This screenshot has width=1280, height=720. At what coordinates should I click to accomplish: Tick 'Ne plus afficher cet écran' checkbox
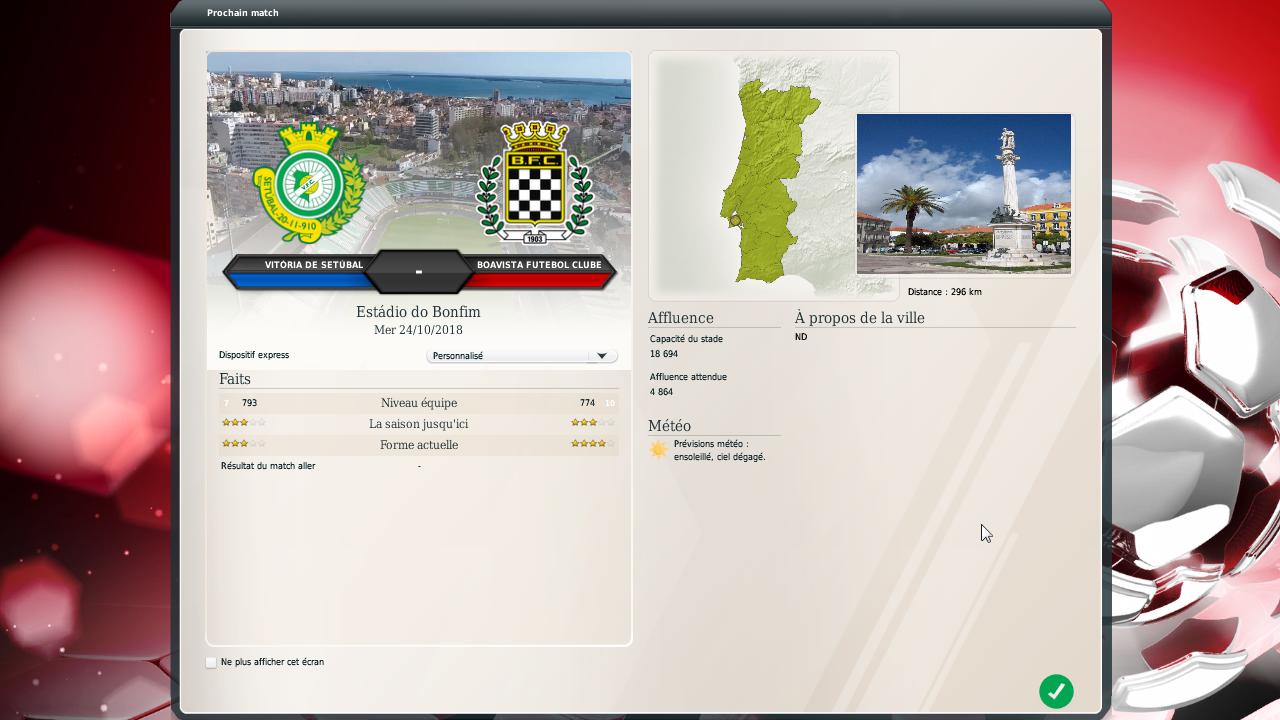tap(211, 662)
